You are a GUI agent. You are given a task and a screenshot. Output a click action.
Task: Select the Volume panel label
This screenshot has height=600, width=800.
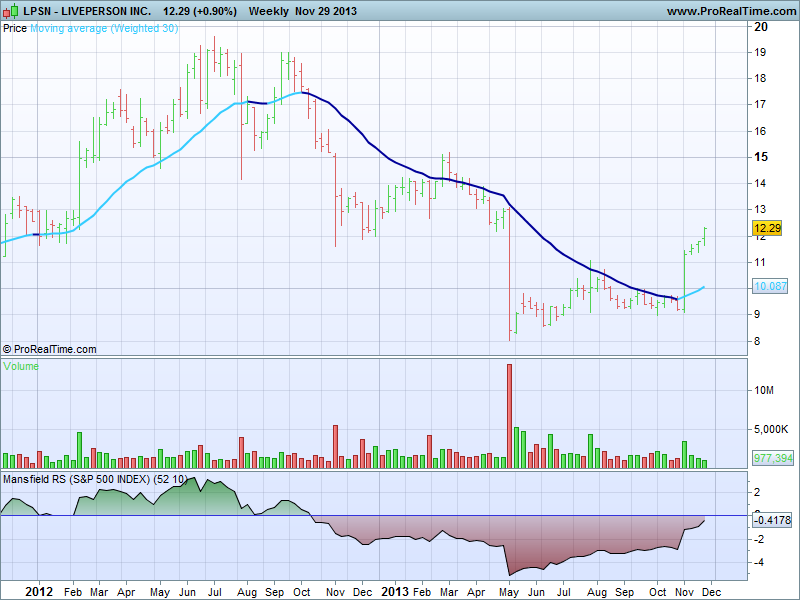tap(21, 366)
